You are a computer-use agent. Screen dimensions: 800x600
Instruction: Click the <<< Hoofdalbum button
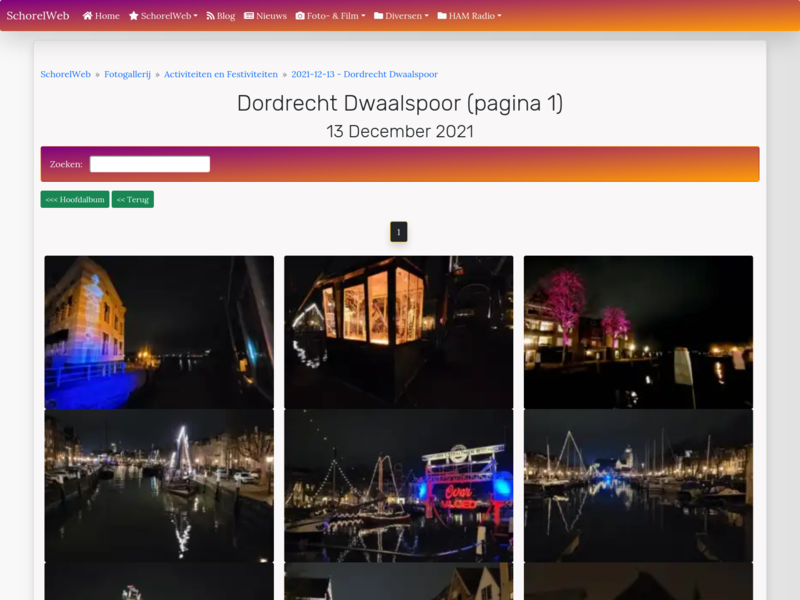[x=75, y=199]
